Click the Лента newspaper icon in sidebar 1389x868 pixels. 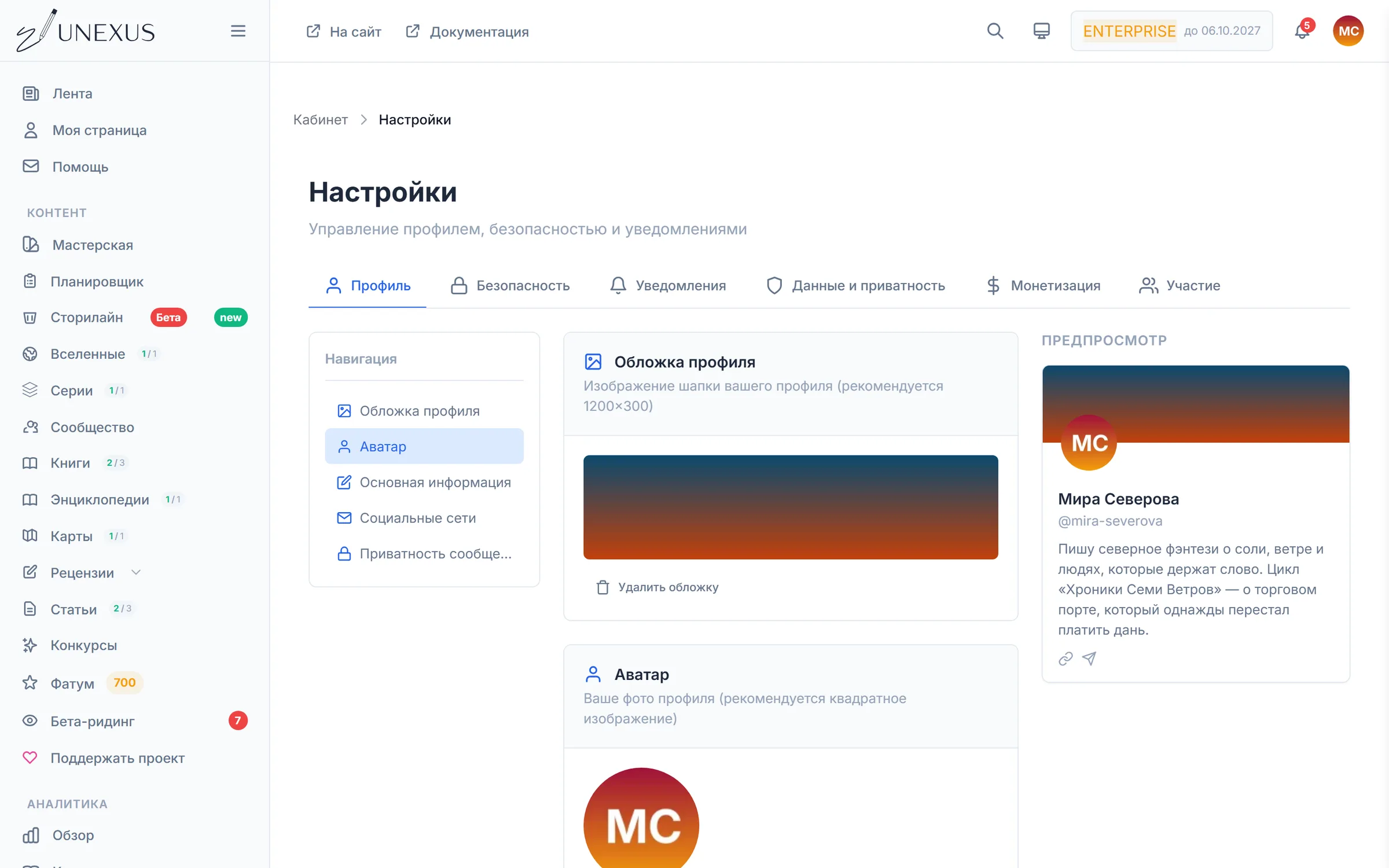(31, 93)
